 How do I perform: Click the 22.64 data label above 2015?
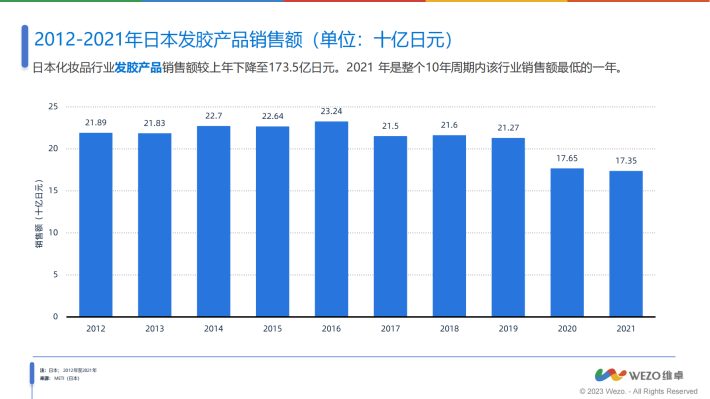click(273, 116)
